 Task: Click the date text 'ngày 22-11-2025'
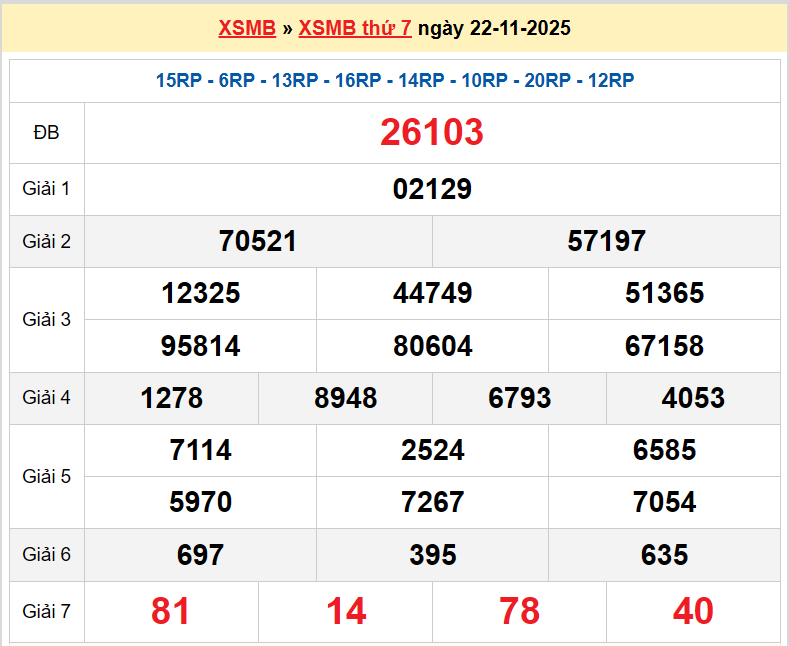pos(494,28)
